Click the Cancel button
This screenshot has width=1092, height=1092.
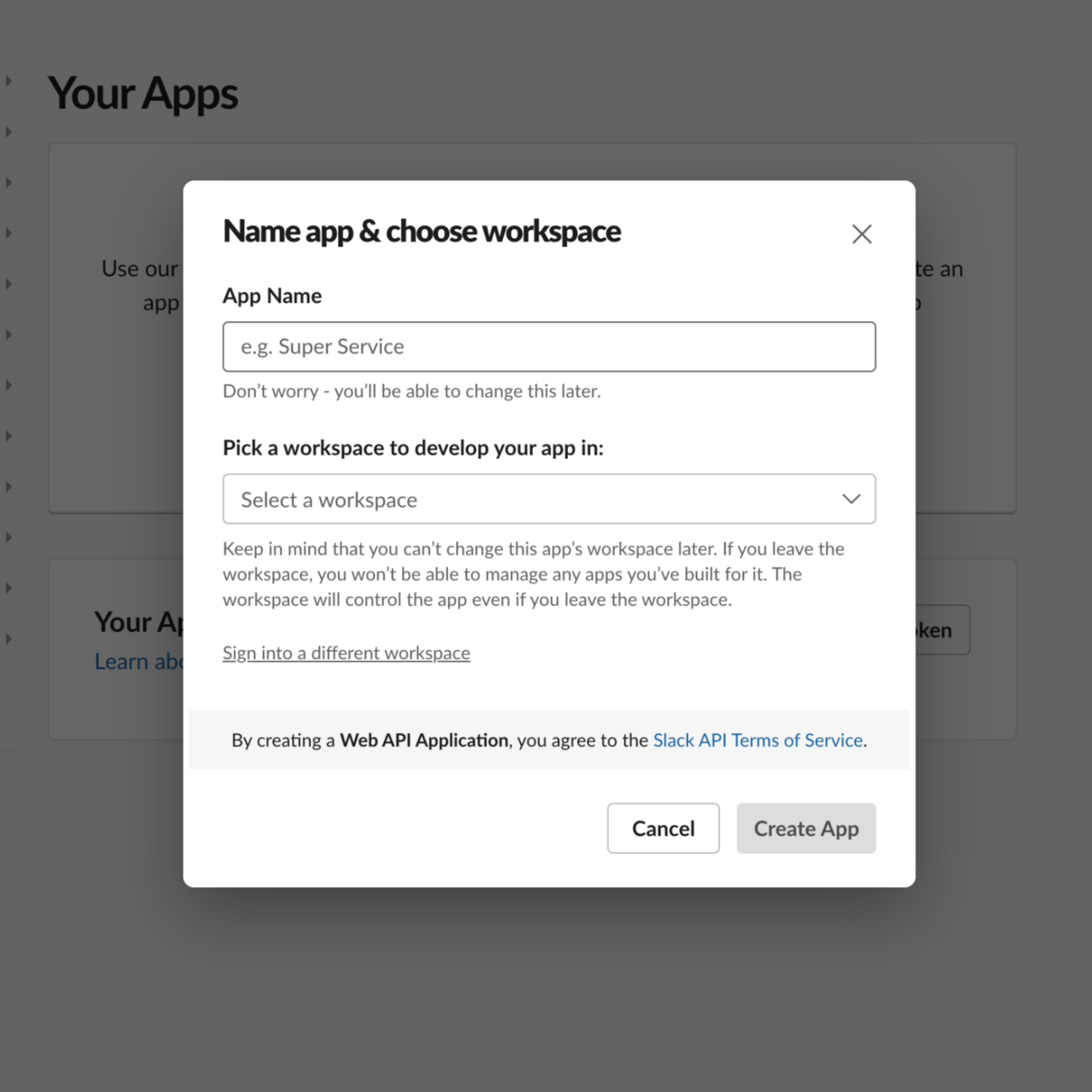663,828
